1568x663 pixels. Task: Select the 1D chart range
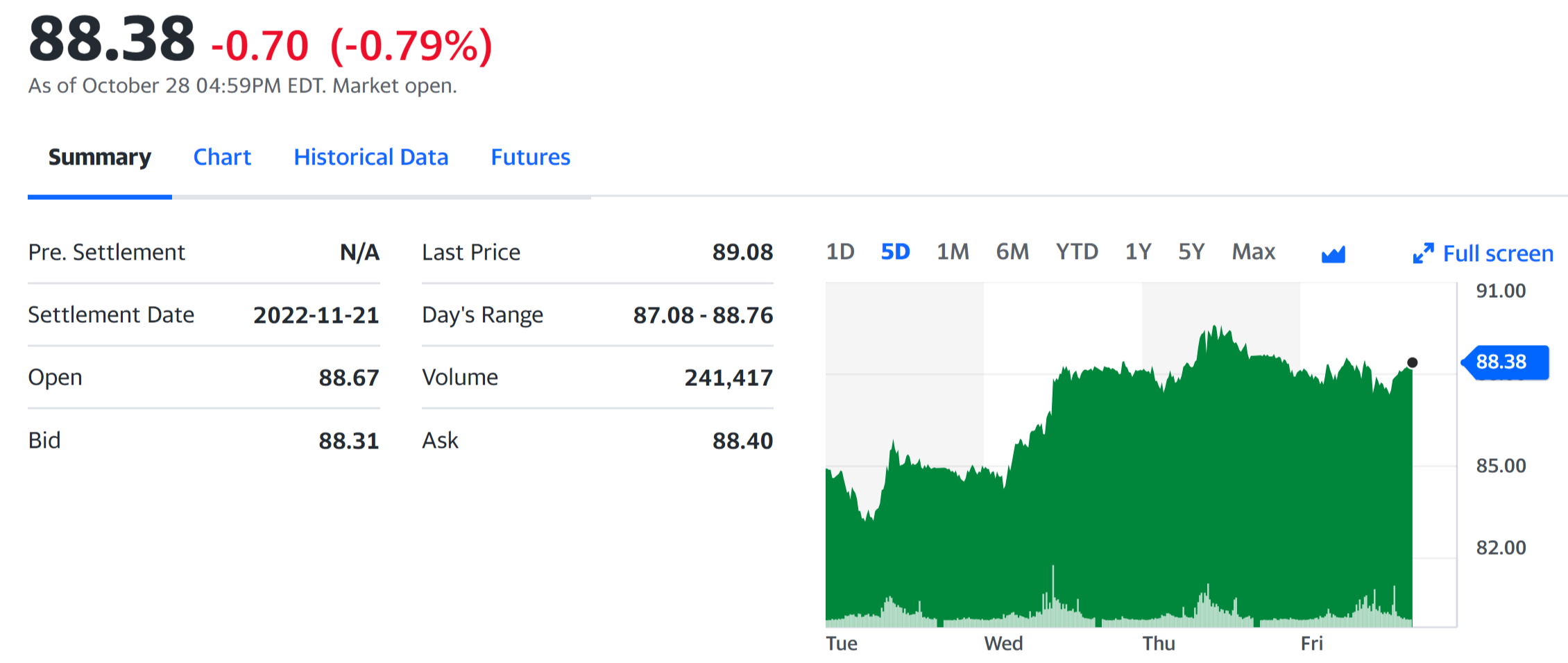(840, 252)
